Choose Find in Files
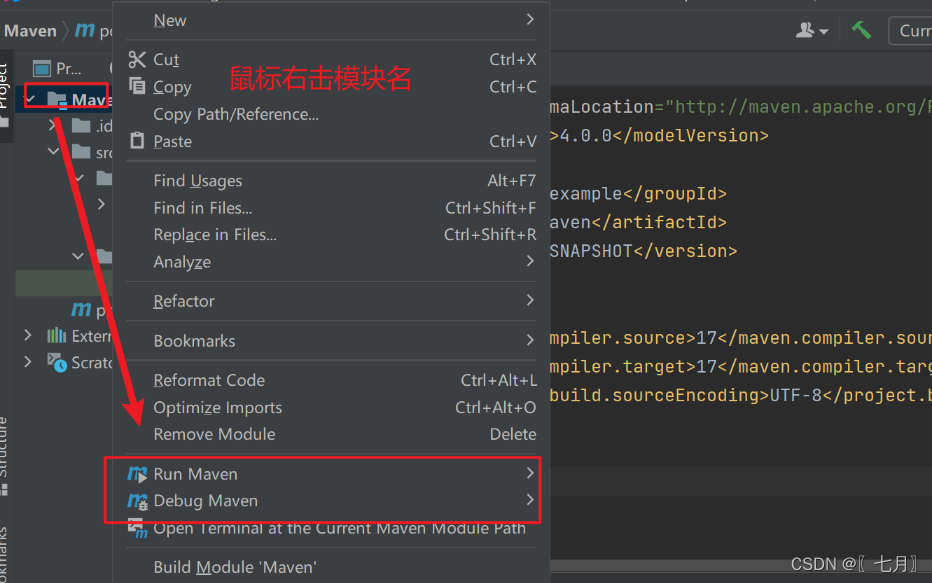Screen dimensions: 932x583 tap(331, 208)
